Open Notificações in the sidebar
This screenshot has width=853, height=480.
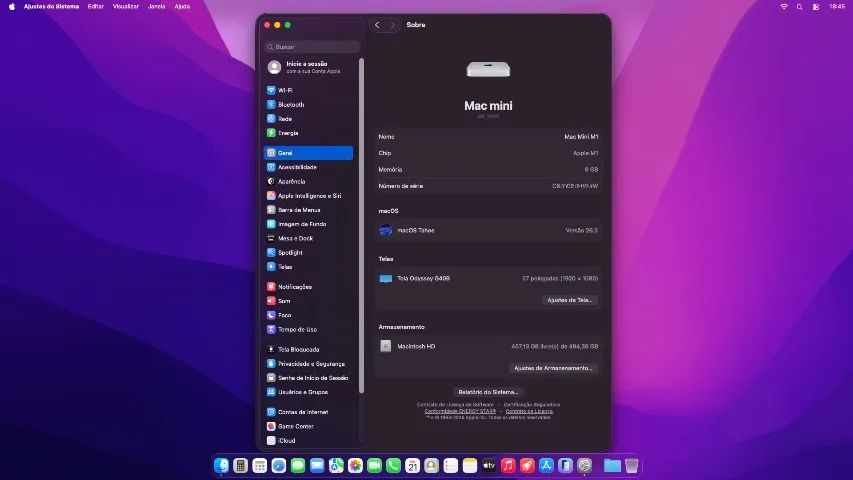tap(308, 287)
